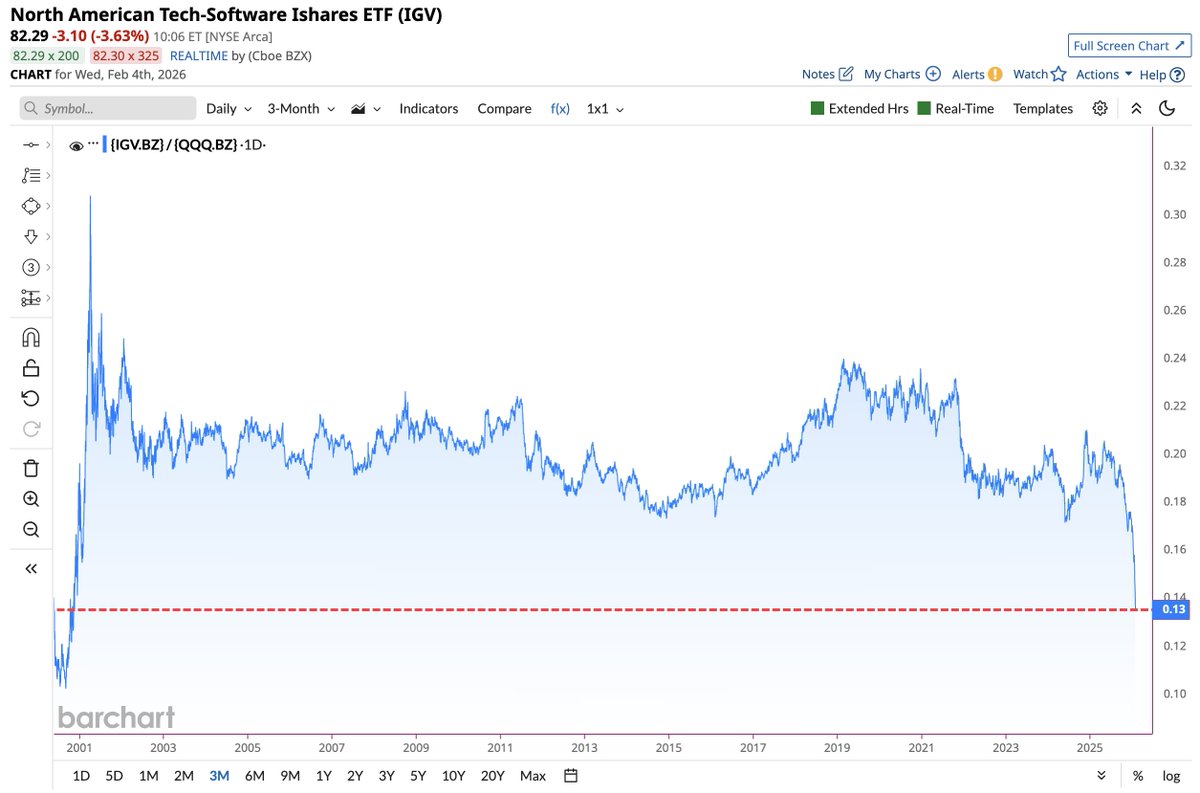Click the {IGV.BZ} / {QQQ.BZ} series label

176,145
